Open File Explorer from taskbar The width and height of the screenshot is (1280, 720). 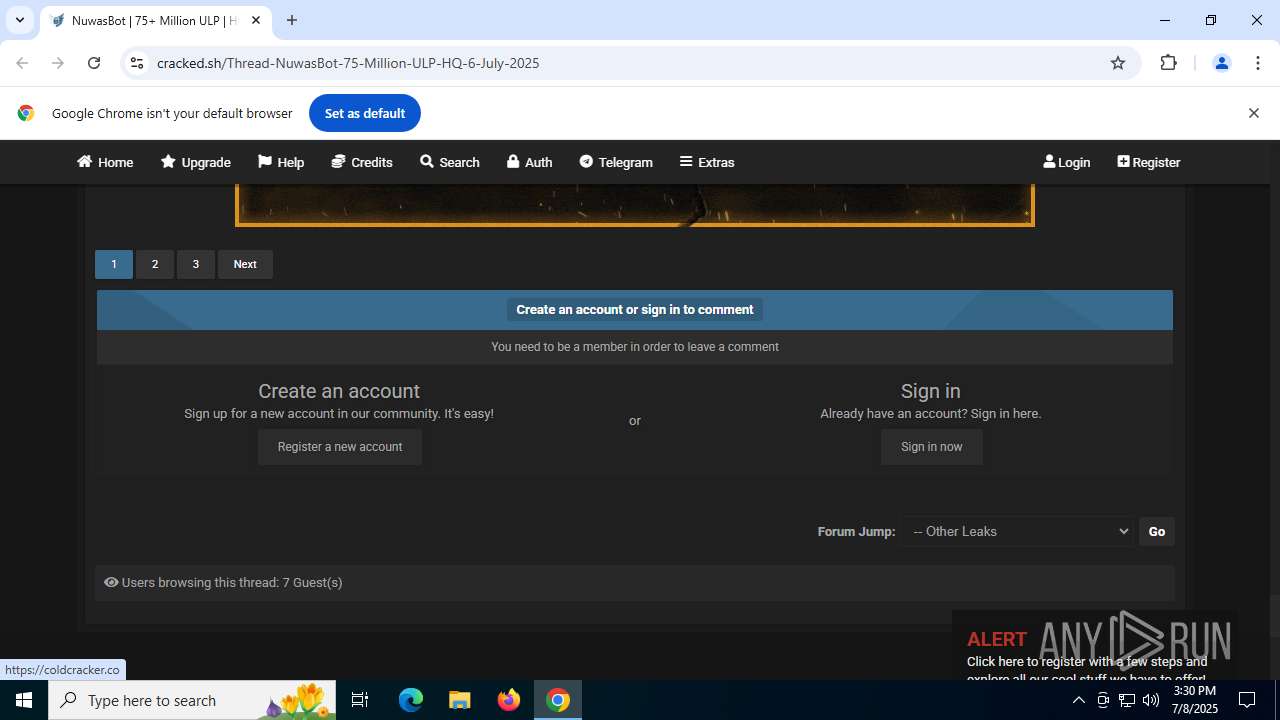pos(459,700)
